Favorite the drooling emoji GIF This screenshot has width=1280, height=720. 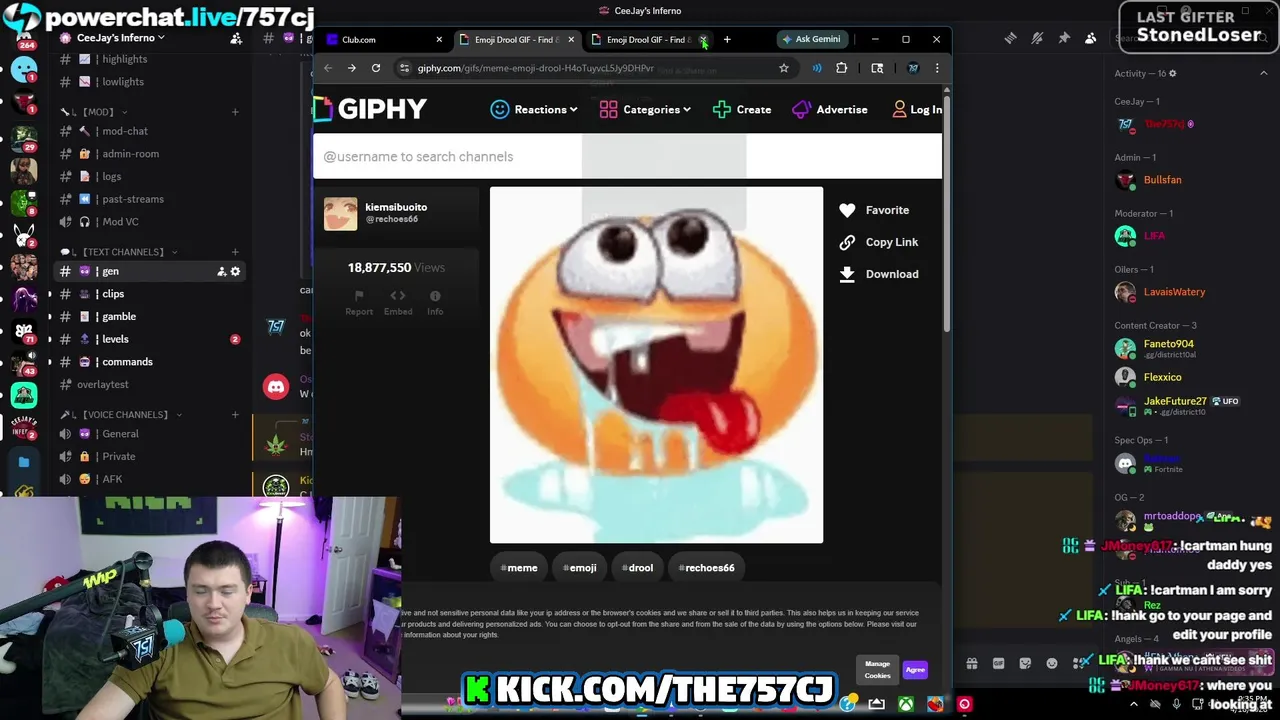point(874,210)
